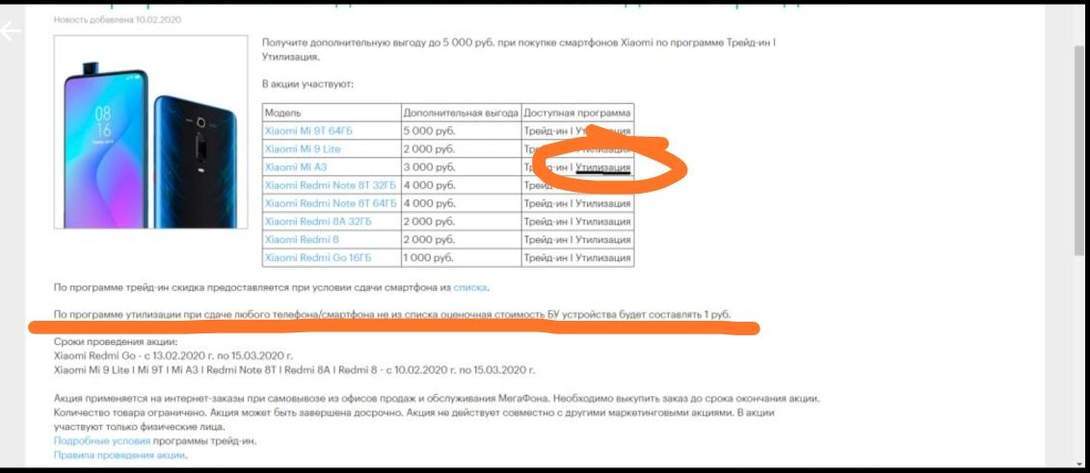The height and width of the screenshot is (473, 1090).
Task: Click the Xiaomi smartphone product image
Action: pos(151,132)
